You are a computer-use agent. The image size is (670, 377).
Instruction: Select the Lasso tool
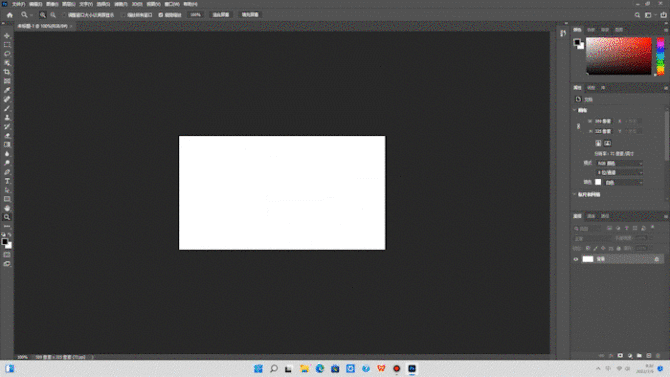(7, 54)
